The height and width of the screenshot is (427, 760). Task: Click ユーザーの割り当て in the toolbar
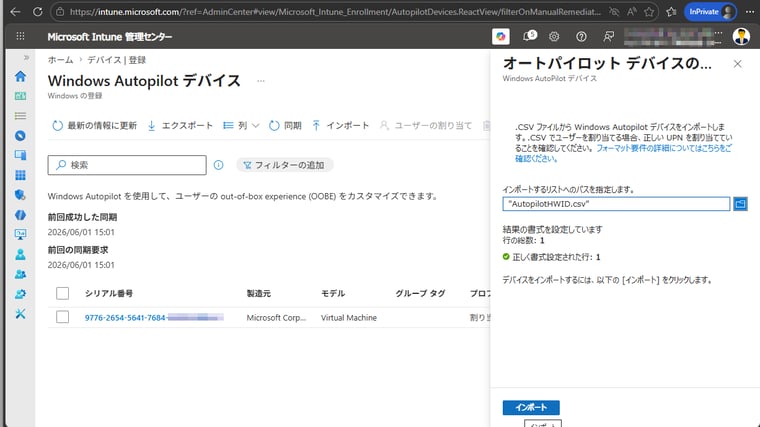pyautogui.click(x=426, y=126)
